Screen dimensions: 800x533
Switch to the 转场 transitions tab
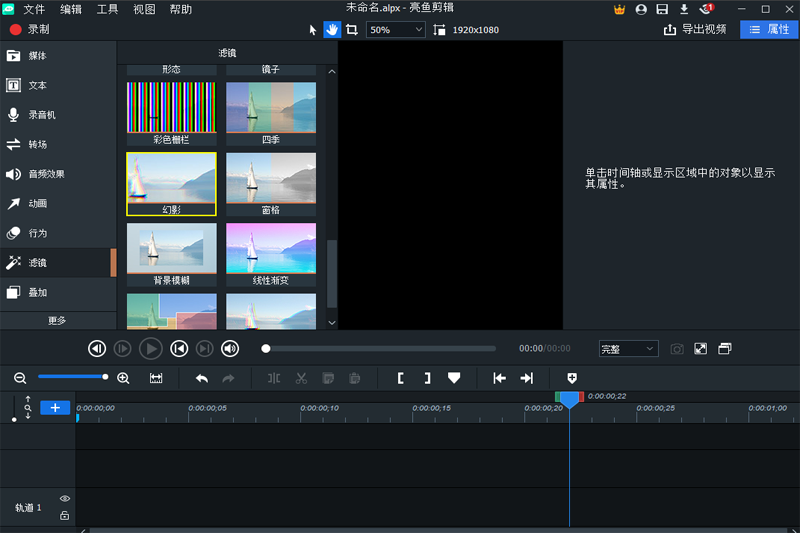[x=37, y=144]
